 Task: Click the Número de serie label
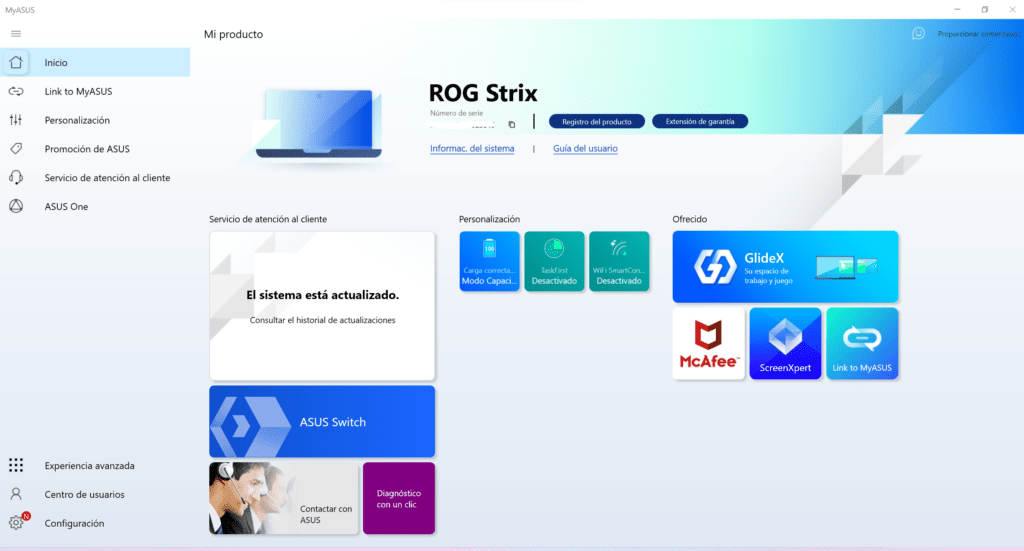(x=456, y=113)
